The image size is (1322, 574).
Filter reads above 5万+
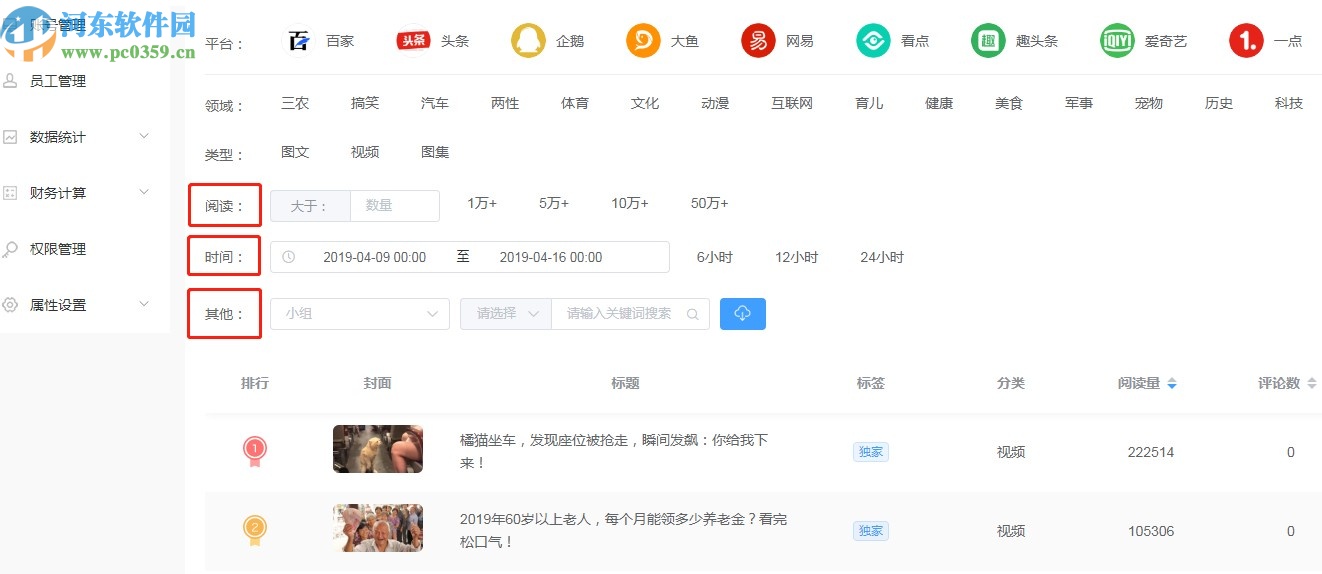[x=554, y=203]
